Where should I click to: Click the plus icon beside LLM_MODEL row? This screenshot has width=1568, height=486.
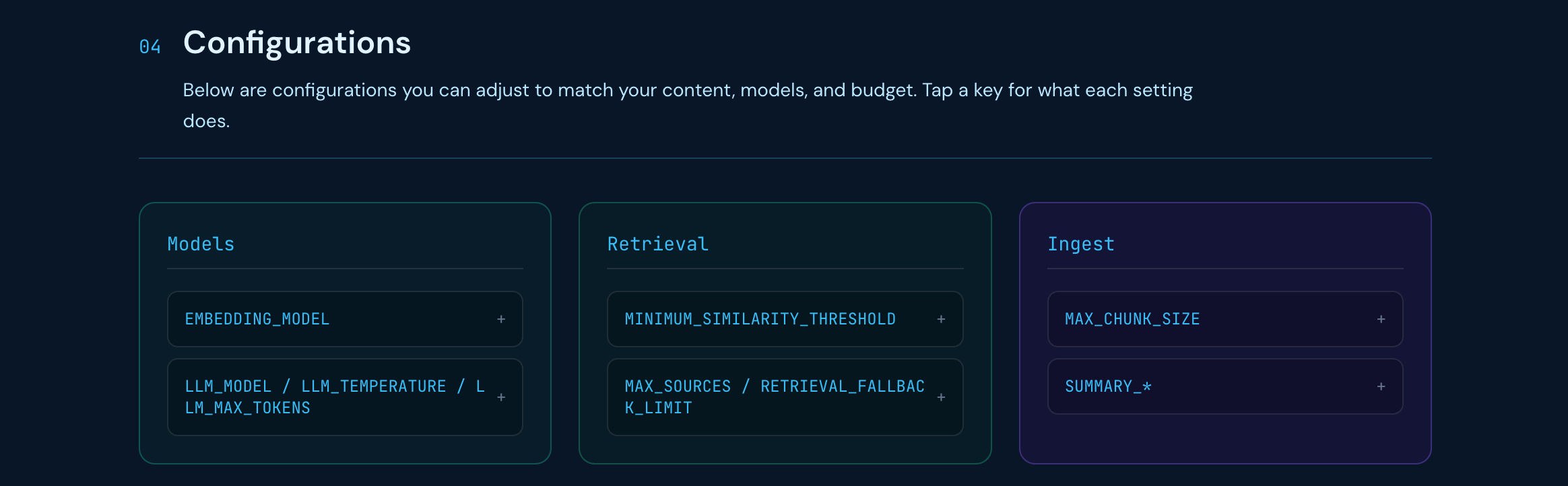pos(501,397)
